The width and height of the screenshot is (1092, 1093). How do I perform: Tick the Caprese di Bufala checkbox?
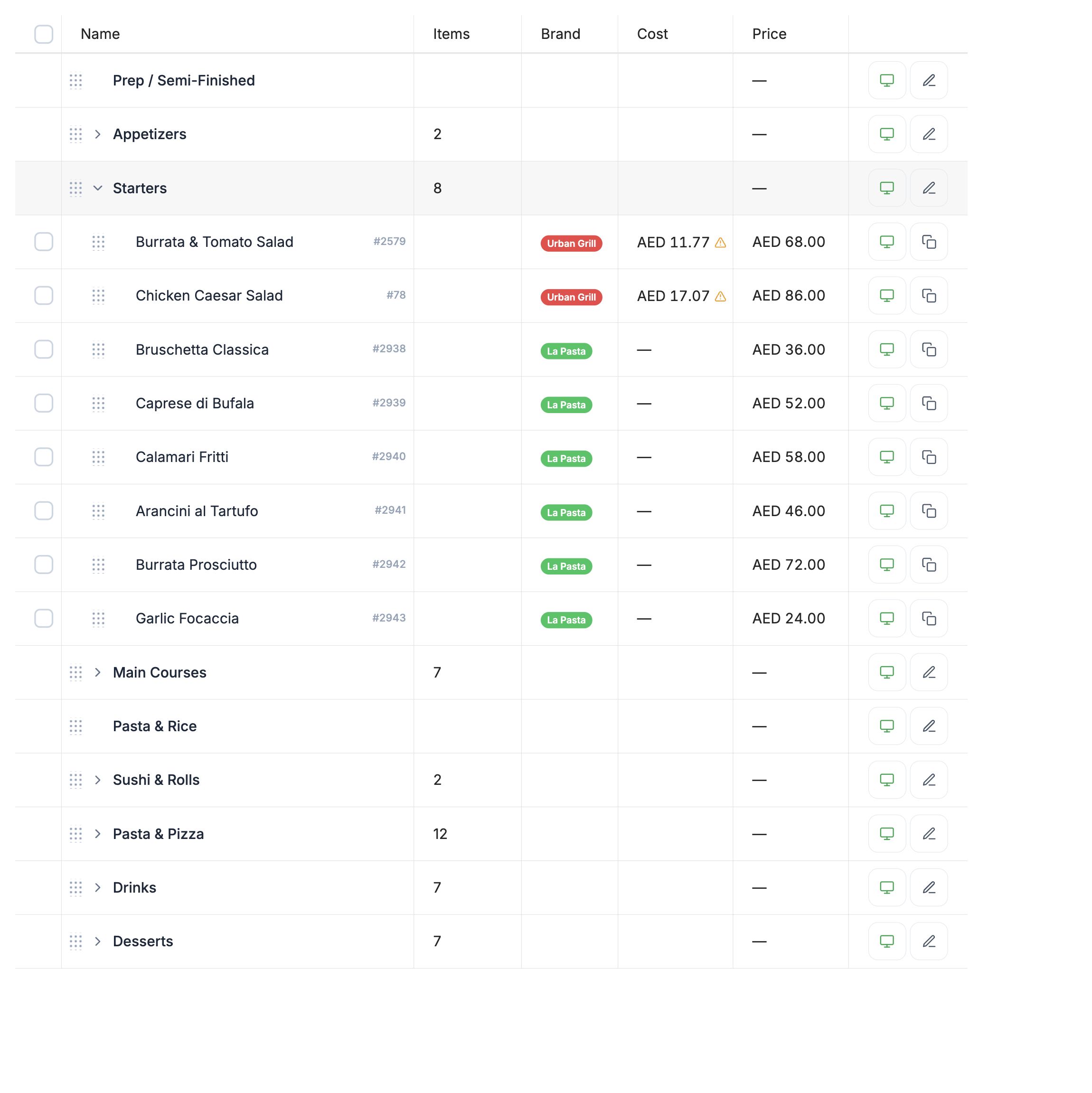[44, 404]
